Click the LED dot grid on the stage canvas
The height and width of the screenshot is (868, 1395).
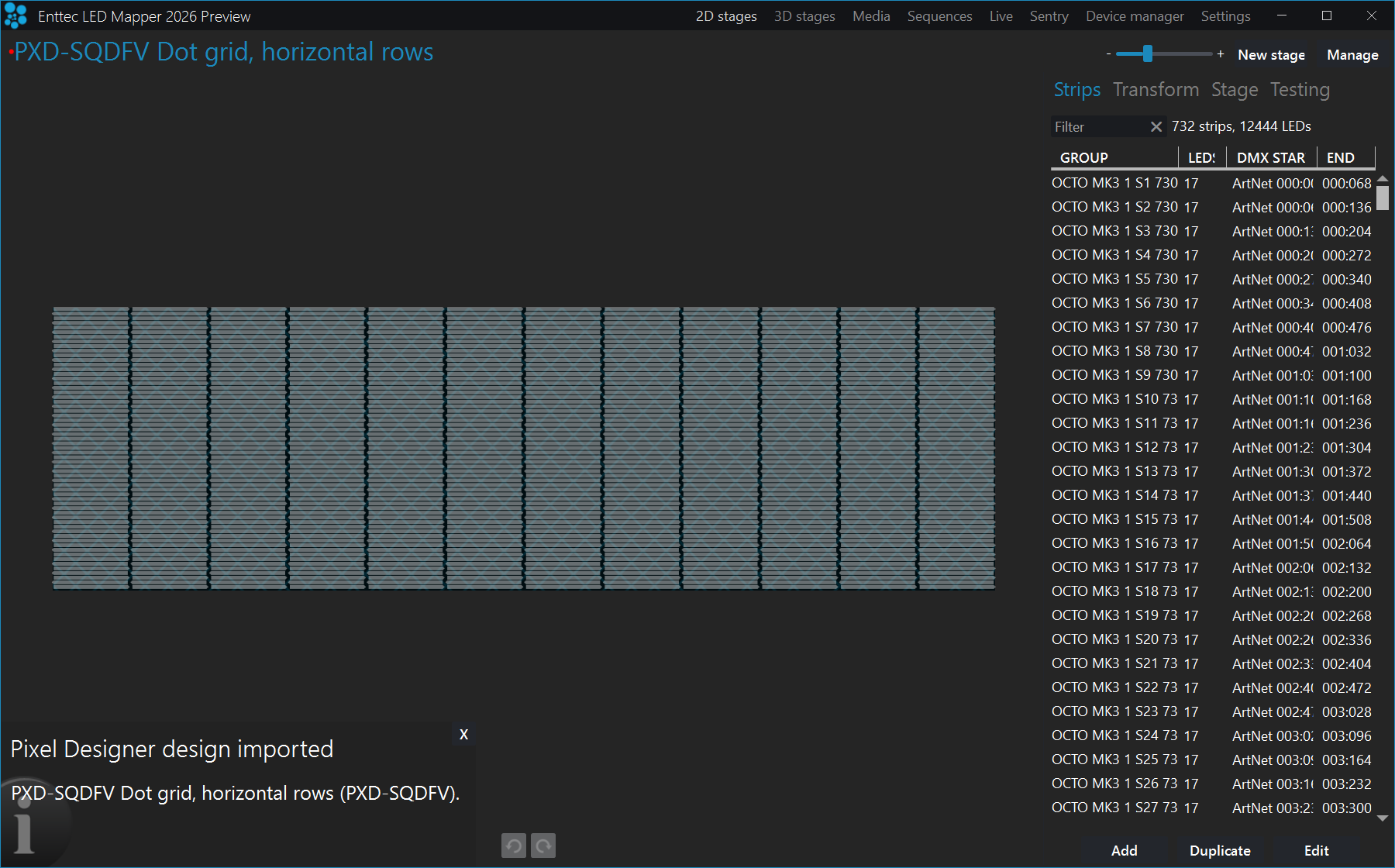(x=524, y=448)
